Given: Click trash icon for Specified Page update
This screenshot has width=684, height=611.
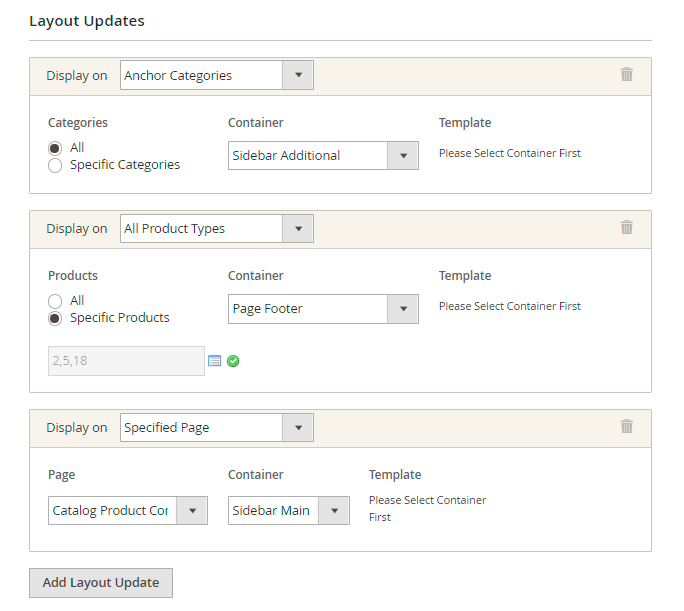Looking at the screenshot, I should [627, 426].
